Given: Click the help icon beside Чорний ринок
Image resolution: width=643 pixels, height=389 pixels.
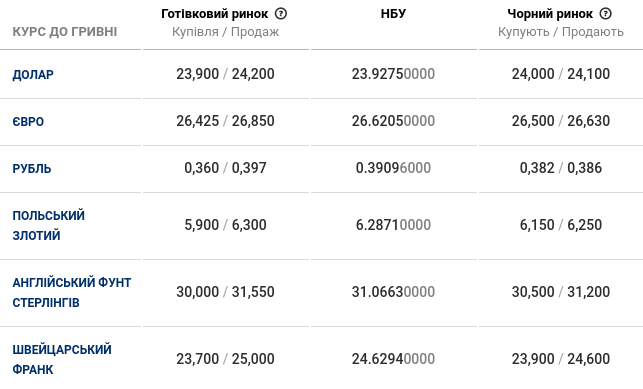Looking at the screenshot, I should point(606,14).
